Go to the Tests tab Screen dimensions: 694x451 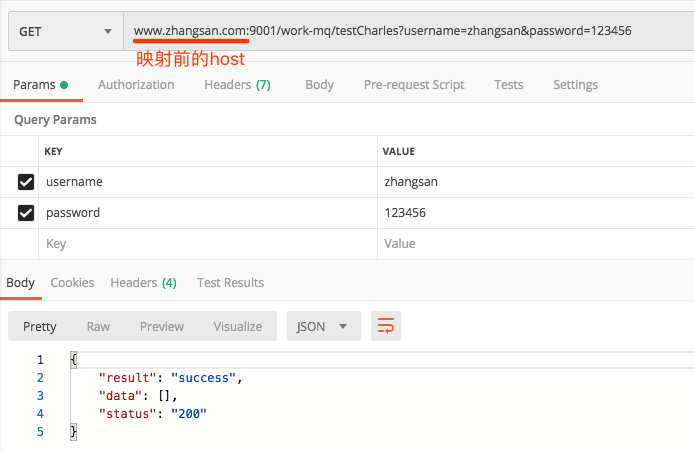pyautogui.click(x=508, y=85)
